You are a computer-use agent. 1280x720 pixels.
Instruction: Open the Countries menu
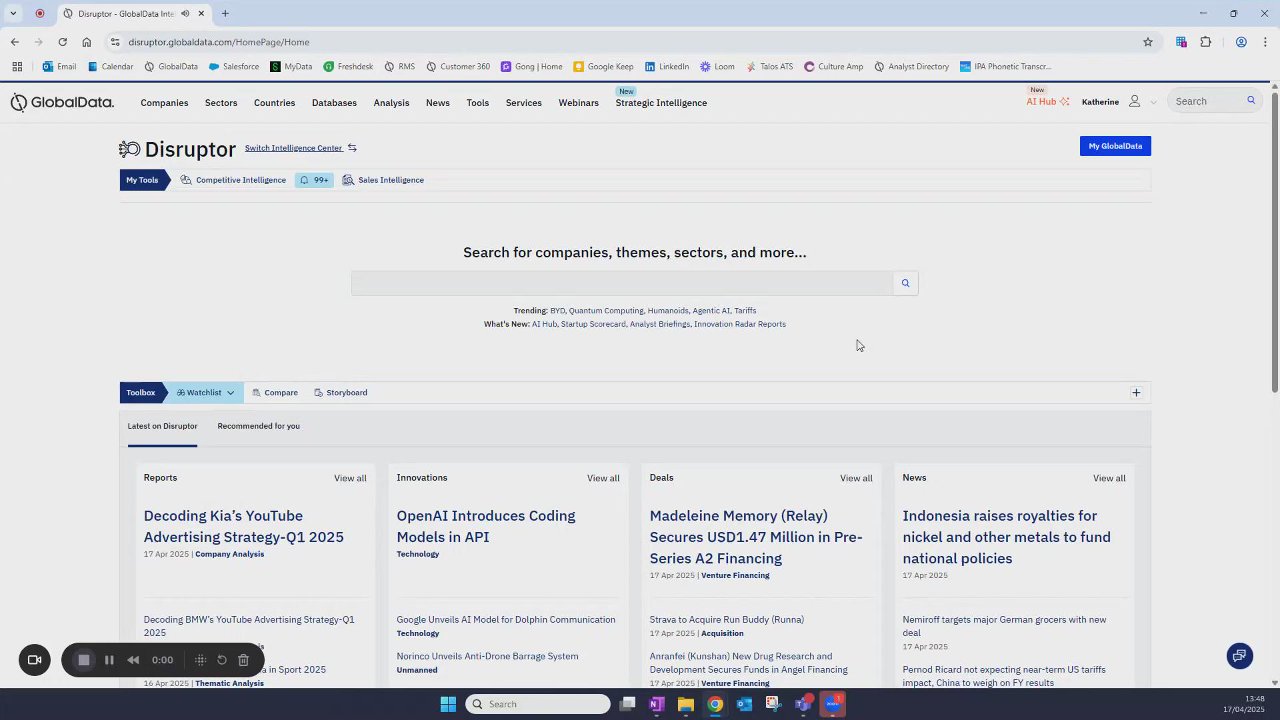pos(274,103)
